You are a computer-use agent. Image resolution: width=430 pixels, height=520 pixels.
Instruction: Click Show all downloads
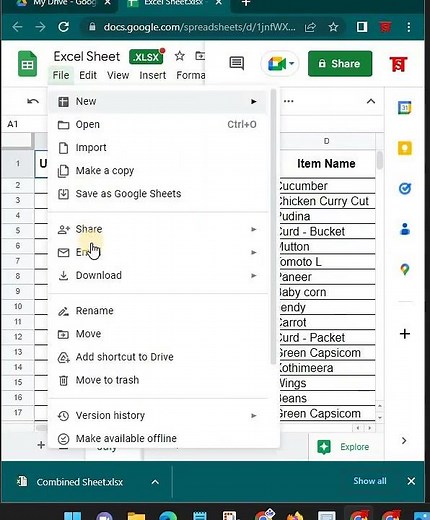pos(370,481)
